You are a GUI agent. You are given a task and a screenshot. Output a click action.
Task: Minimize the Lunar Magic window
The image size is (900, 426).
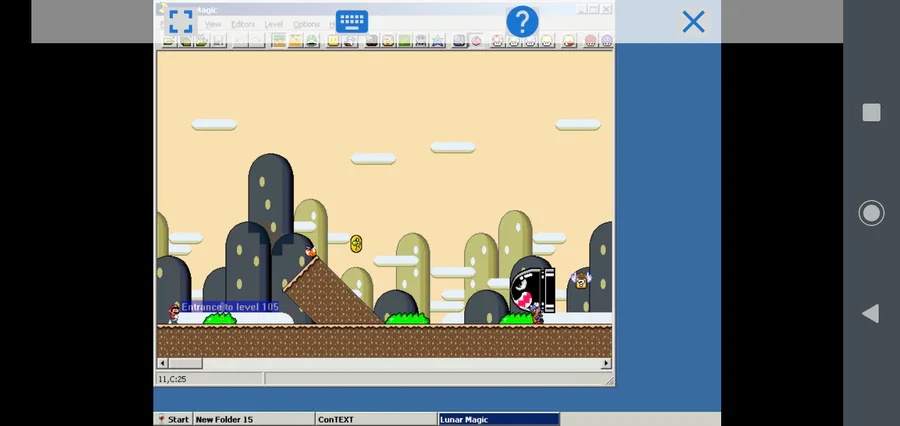(x=581, y=9)
